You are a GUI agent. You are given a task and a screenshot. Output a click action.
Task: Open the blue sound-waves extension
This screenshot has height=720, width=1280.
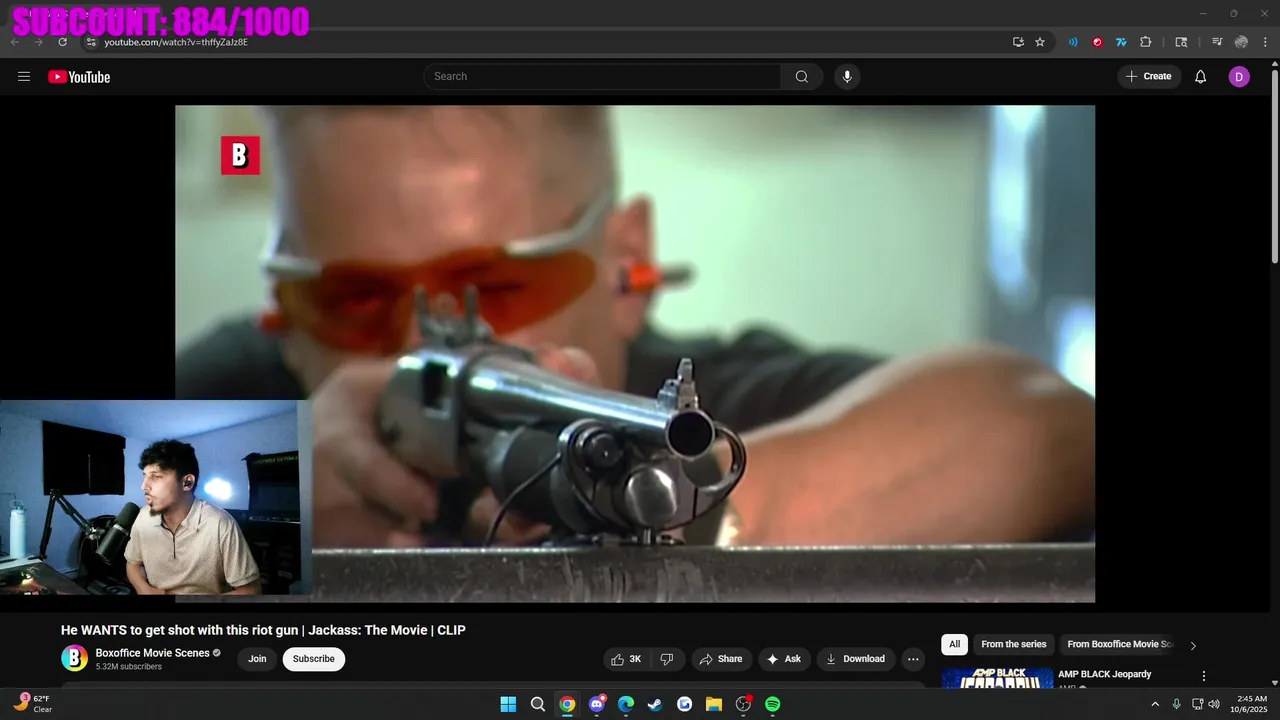(x=1073, y=42)
